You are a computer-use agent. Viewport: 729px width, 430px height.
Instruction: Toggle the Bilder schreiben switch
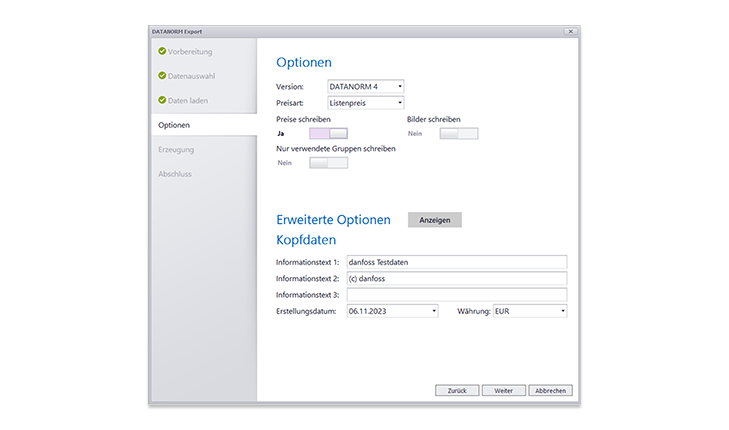pyautogui.click(x=459, y=133)
